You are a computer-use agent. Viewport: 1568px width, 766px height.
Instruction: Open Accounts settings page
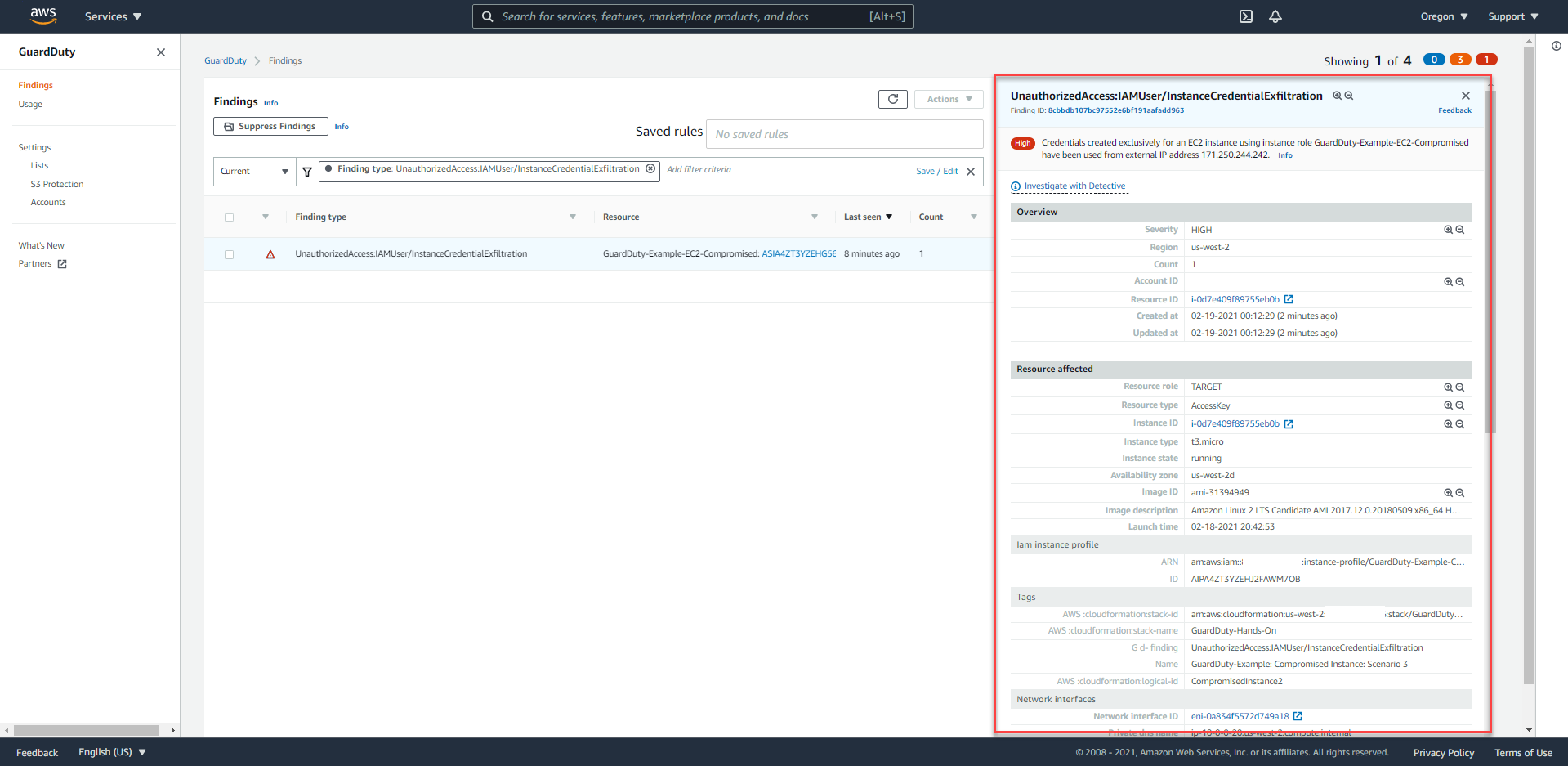point(48,202)
